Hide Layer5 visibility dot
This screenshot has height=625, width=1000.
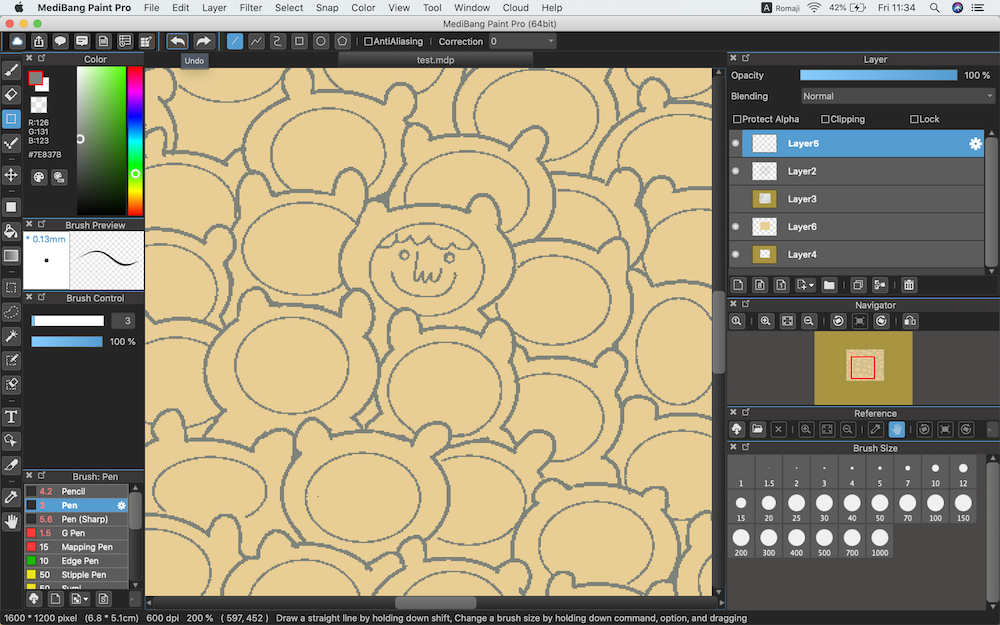tap(735, 143)
